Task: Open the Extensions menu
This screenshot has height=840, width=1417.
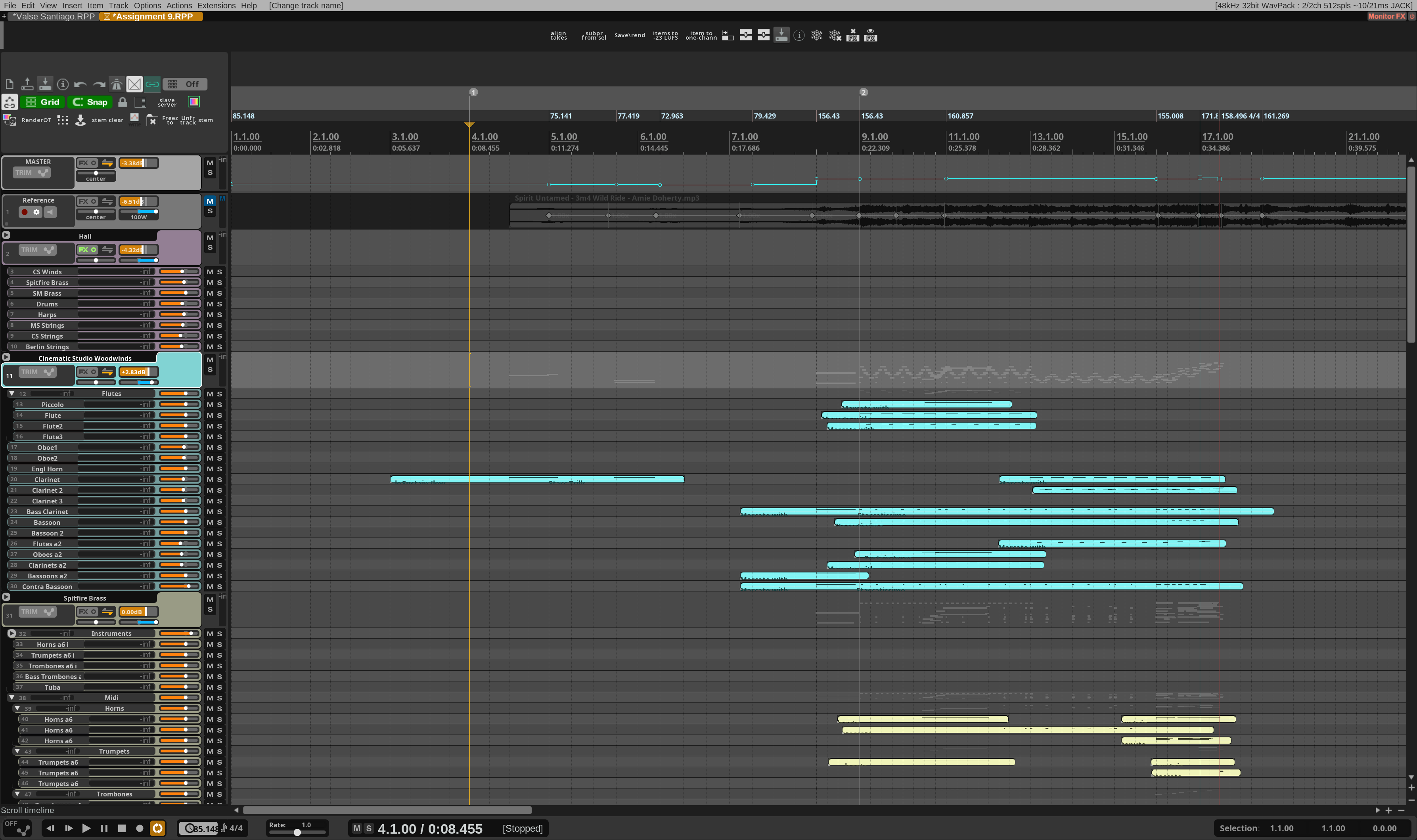Action: 216,6
